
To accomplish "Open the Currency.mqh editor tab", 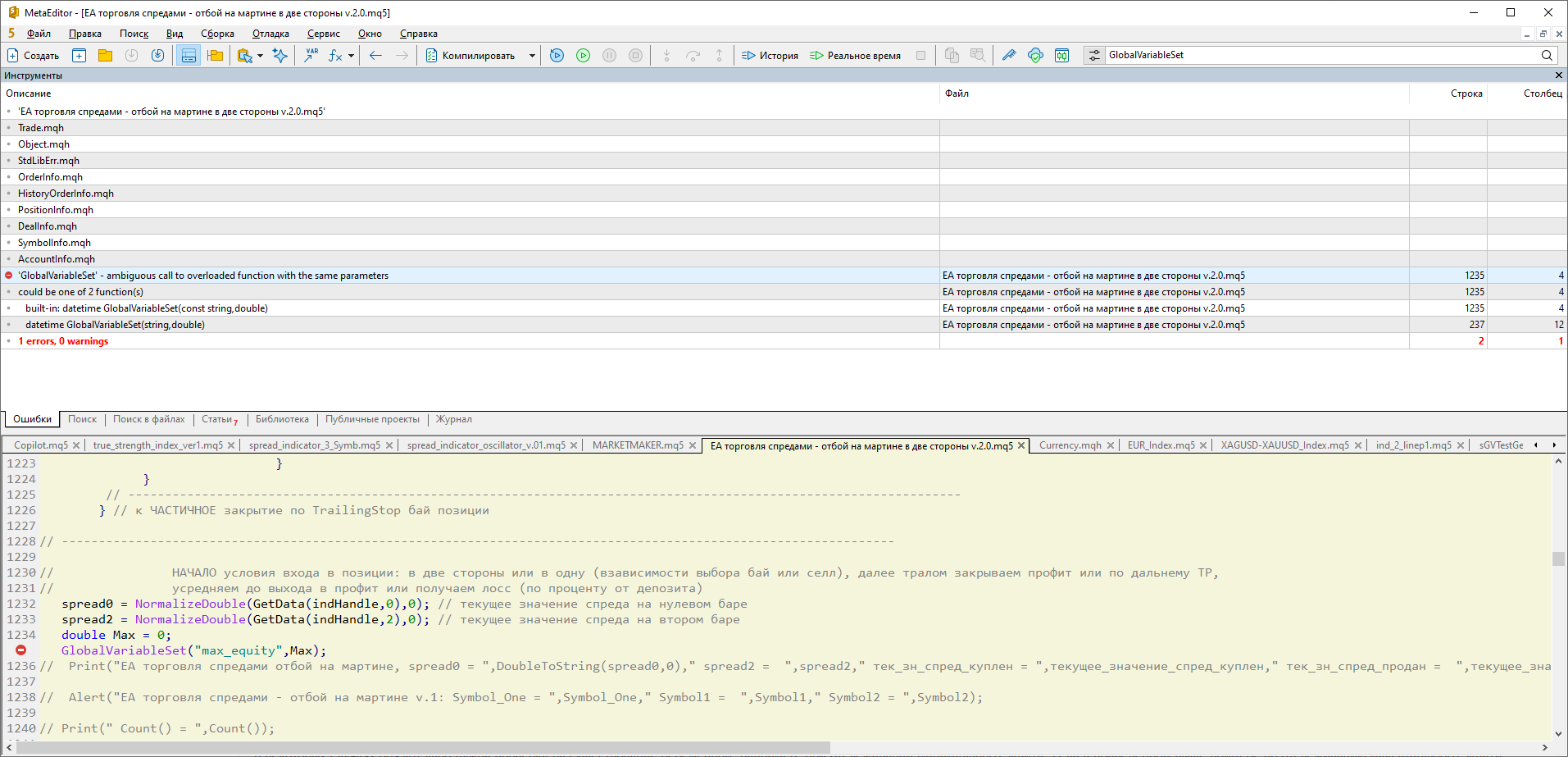I will click(x=1070, y=445).
